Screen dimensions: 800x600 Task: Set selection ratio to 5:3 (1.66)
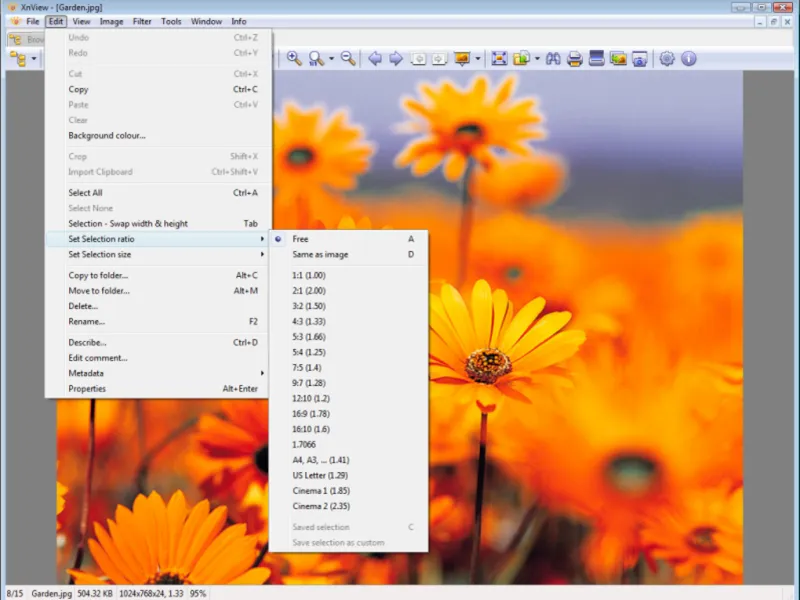coord(349,337)
